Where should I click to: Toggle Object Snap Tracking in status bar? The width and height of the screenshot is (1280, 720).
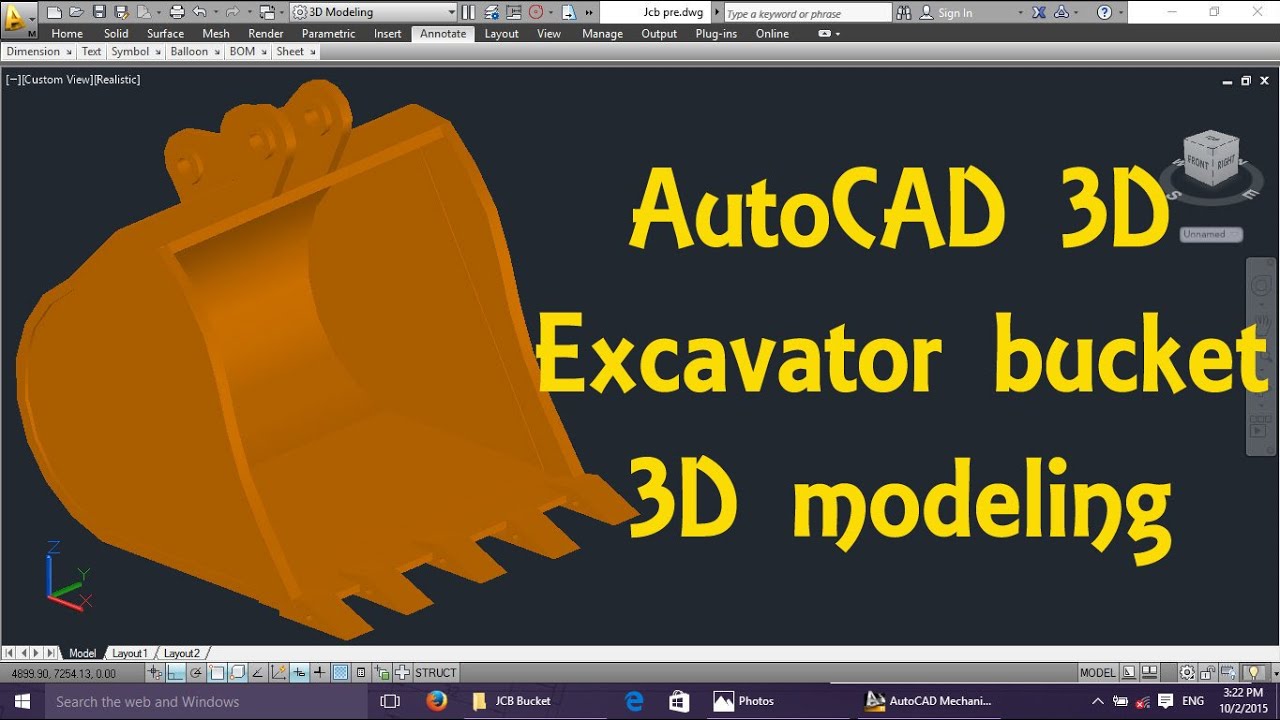[x=257, y=673]
